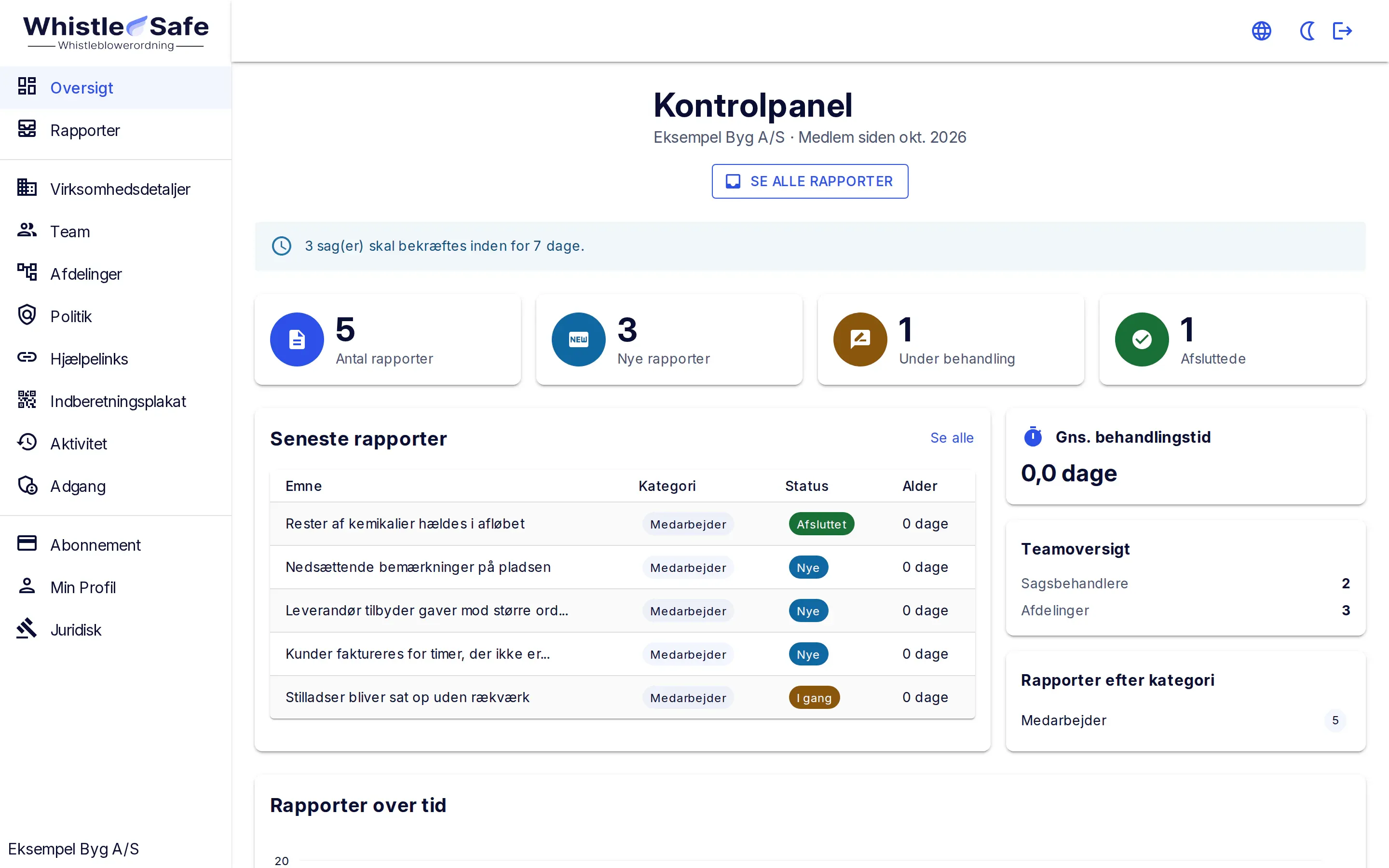The height and width of the screenshot is (868, 1389).
Task: Click Nye badge in Nedsættende bemærkninger row
Action: [808, 568]
